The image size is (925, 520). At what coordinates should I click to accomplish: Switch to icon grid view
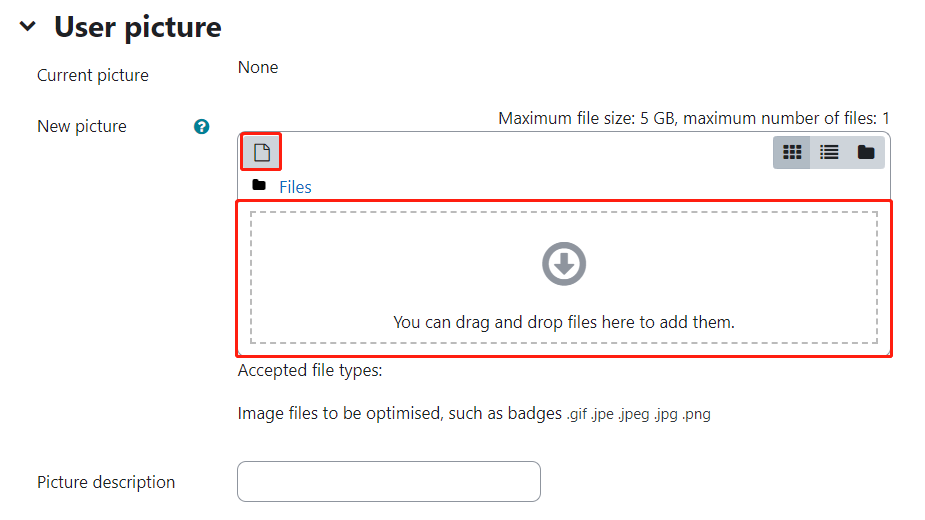pyautogui.click(x=792, y=152)
